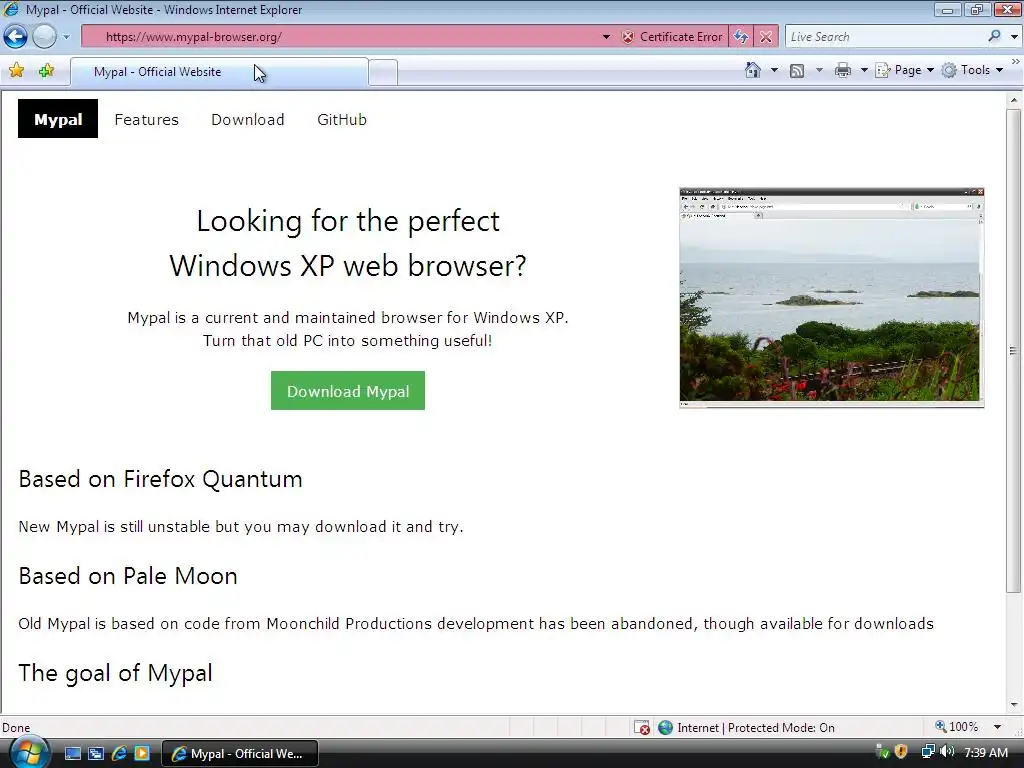Open the Page menu
The image size is (1024, 768).
pyautogui.click(x=904, y=70)
